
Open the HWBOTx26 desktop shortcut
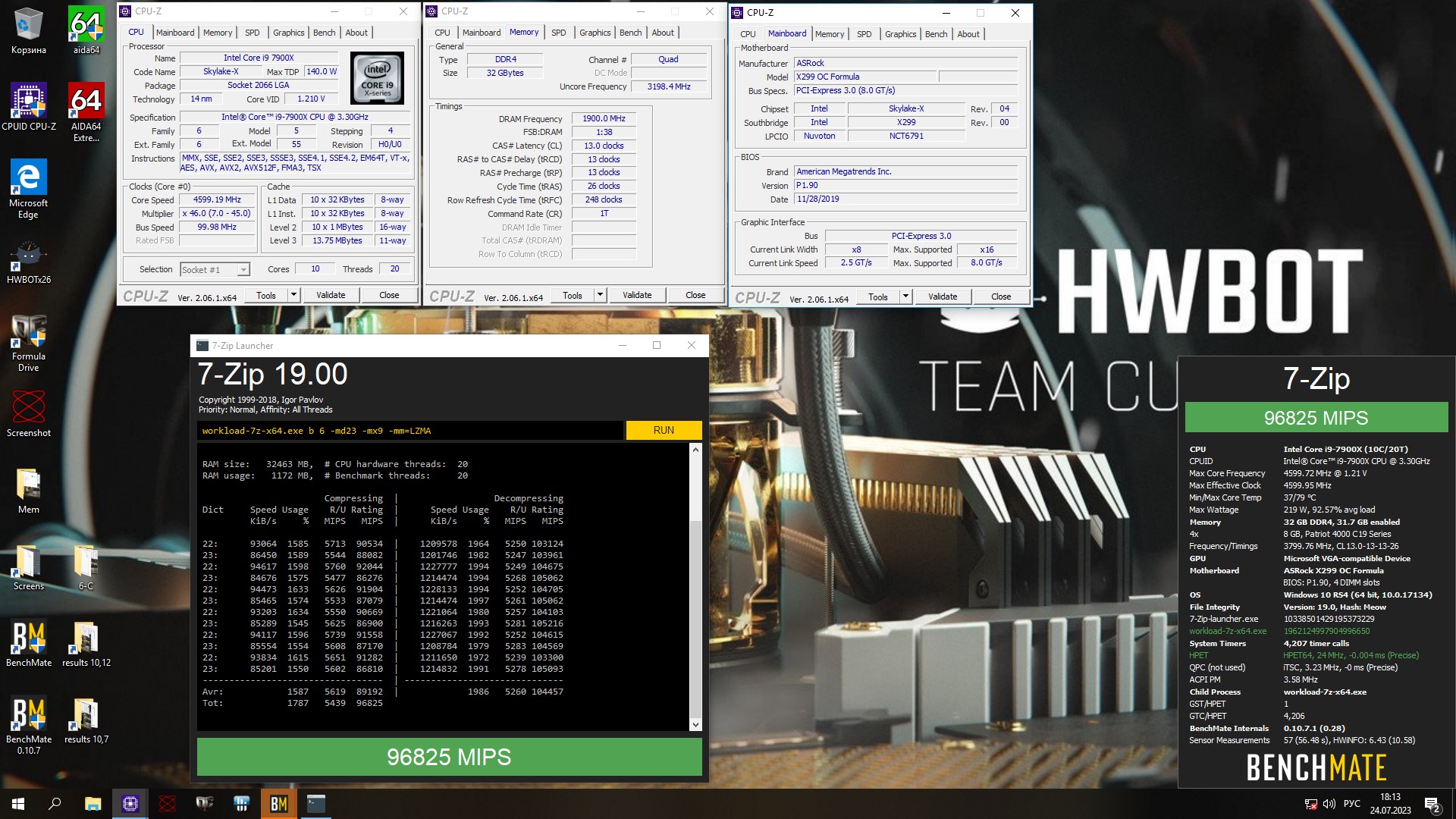(x=29, y=262)
